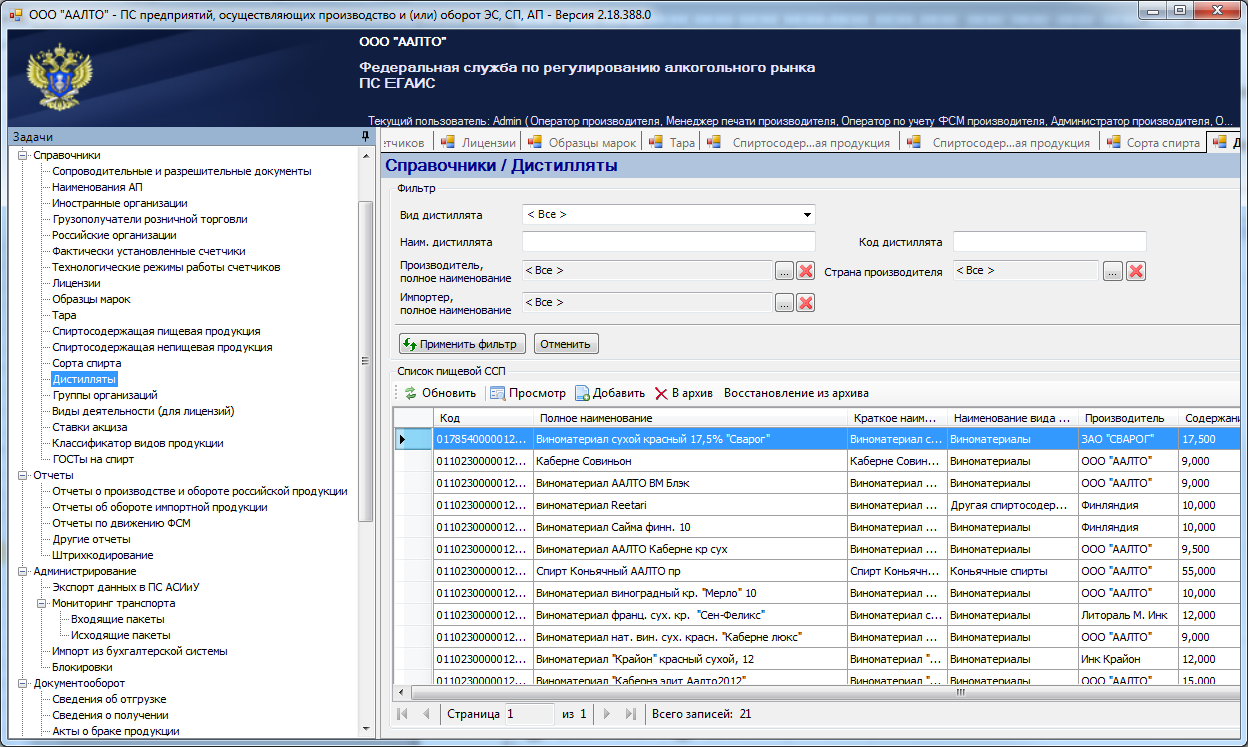
Task: Open Сопроводительные и разрешительные документы item
Action: [182, 171]
